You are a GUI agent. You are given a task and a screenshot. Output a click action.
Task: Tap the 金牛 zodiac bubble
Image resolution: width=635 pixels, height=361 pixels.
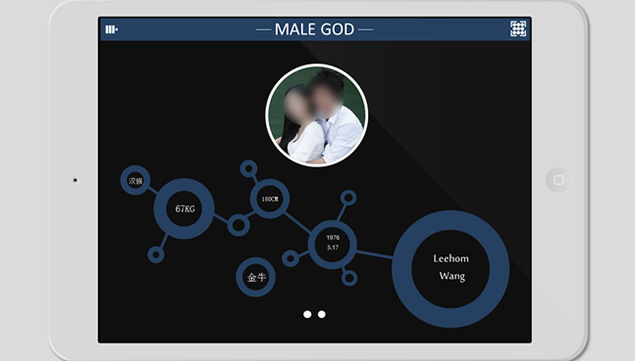tap(256, 277)
